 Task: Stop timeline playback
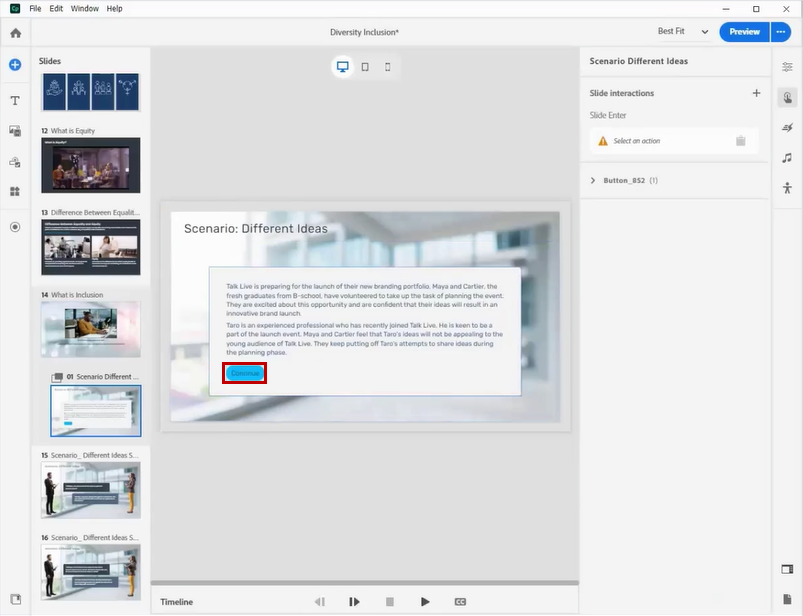point(389,602)
